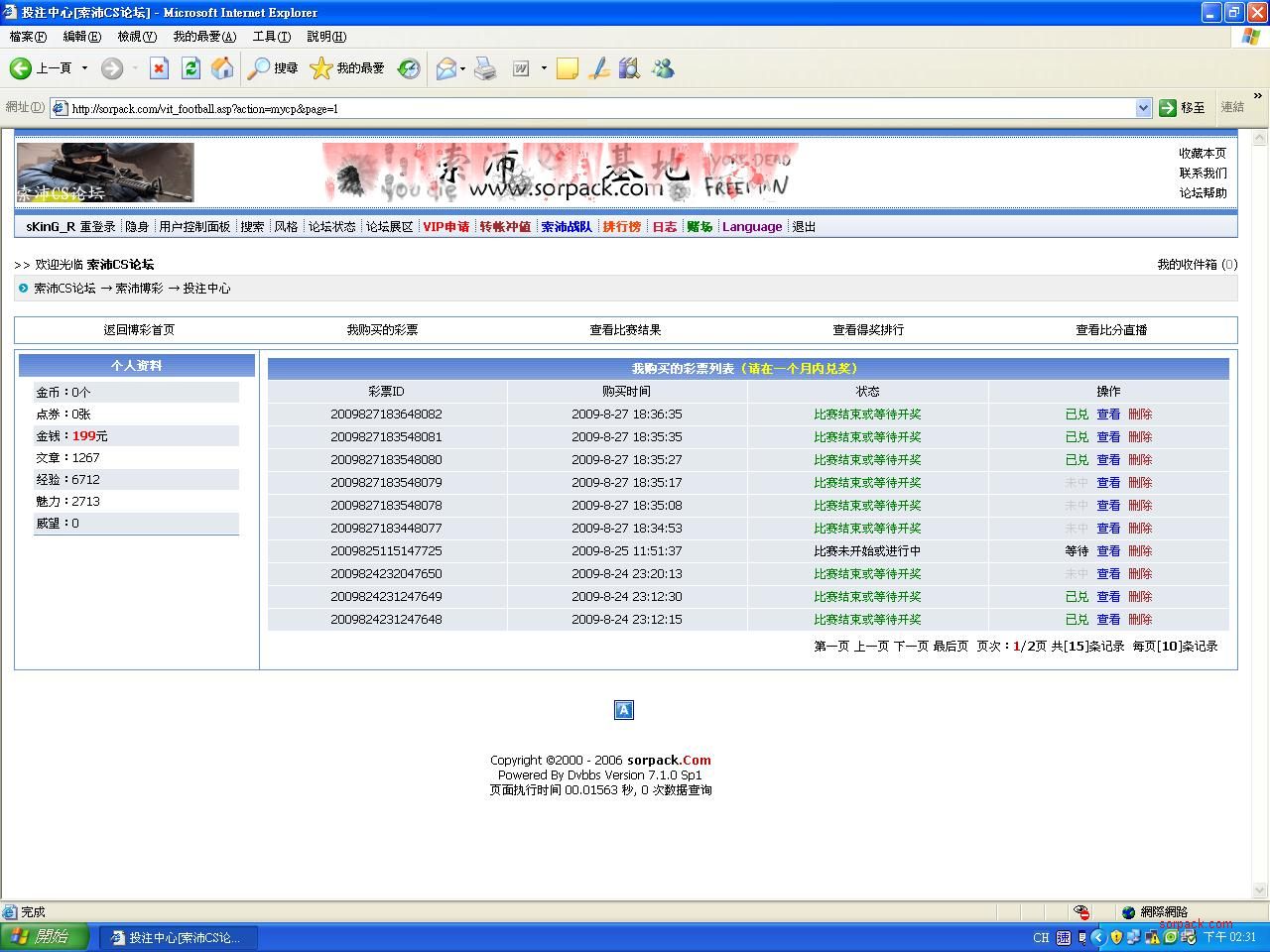Click the Refresh page icon
The width and height of the screenshot is (1270, 952).
[x=190, y=68]
